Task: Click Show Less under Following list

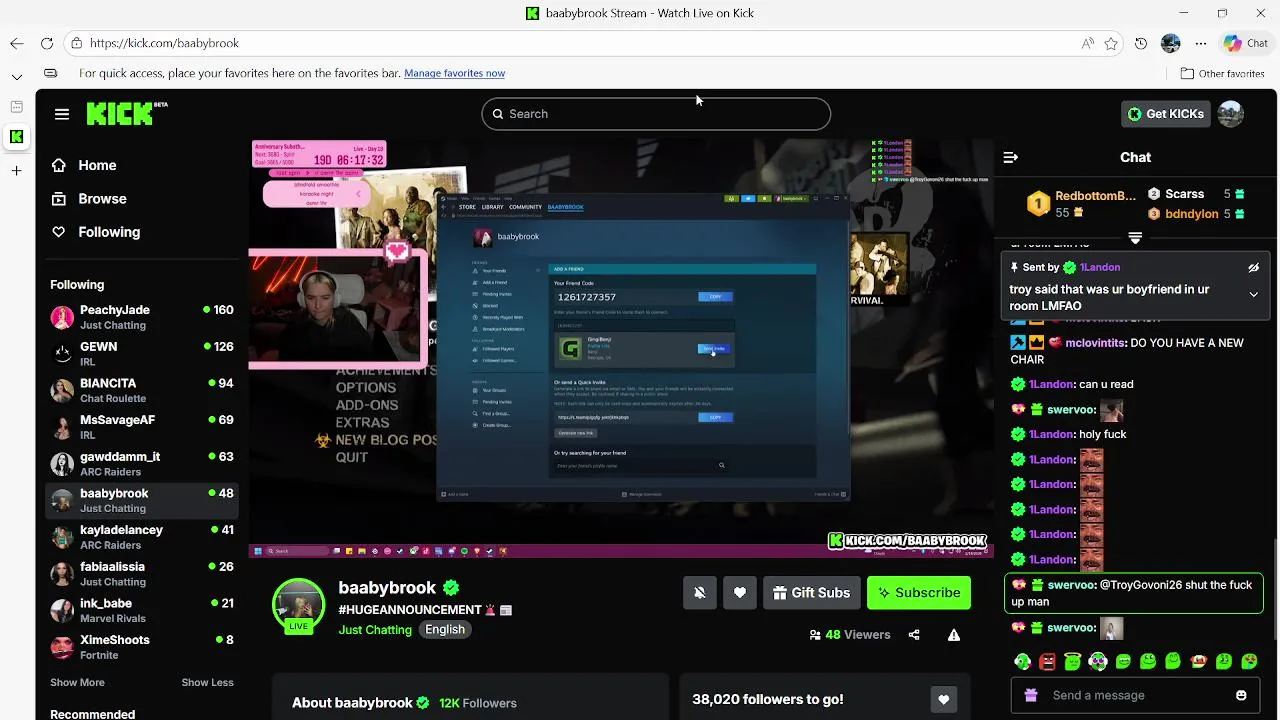Action: click(x=207, y=683)
